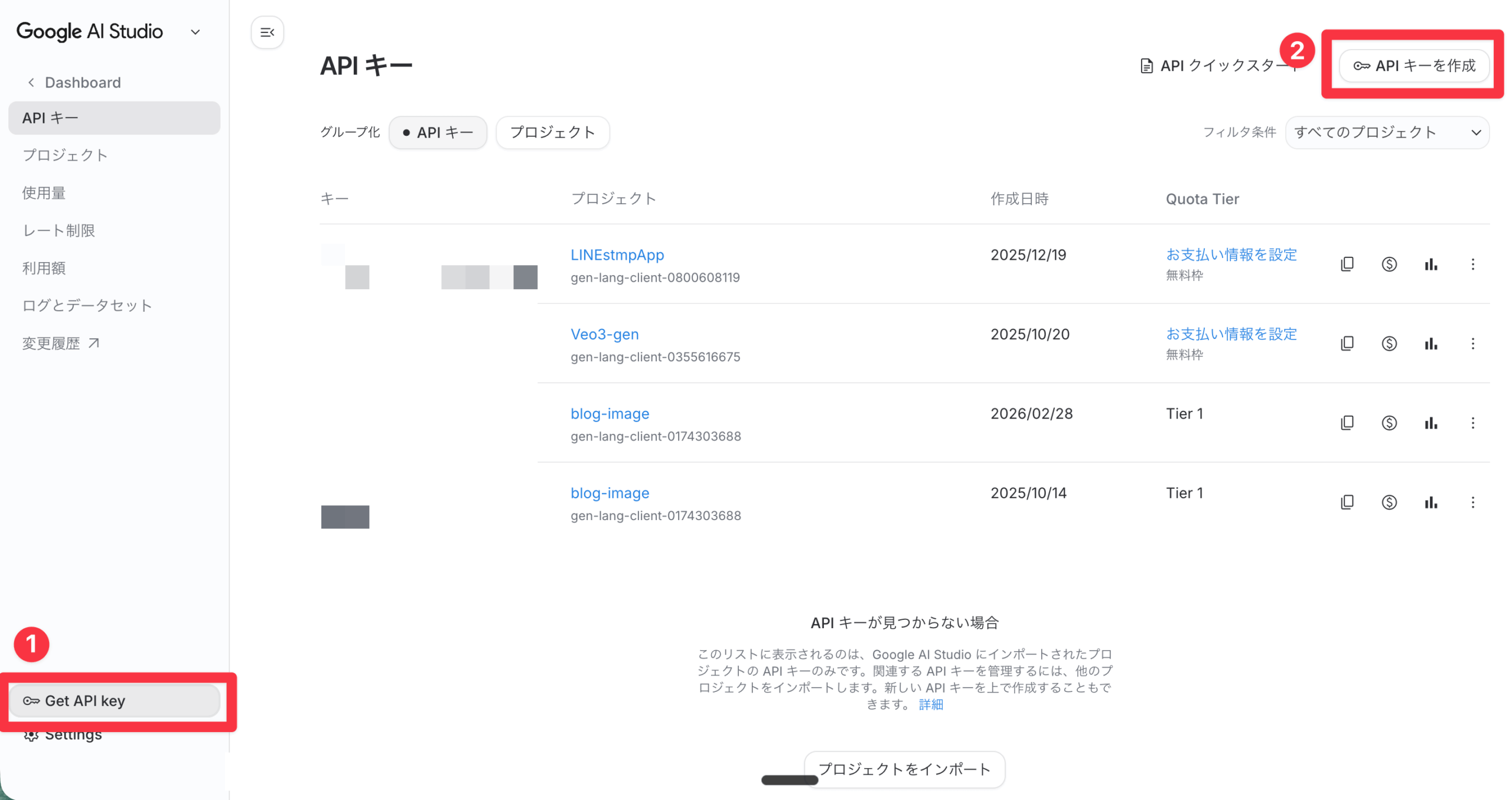The width and height of the screenshot is (1512, 800).
Task: Click the プロジェクトをインポート button
Action: (903, 769)
